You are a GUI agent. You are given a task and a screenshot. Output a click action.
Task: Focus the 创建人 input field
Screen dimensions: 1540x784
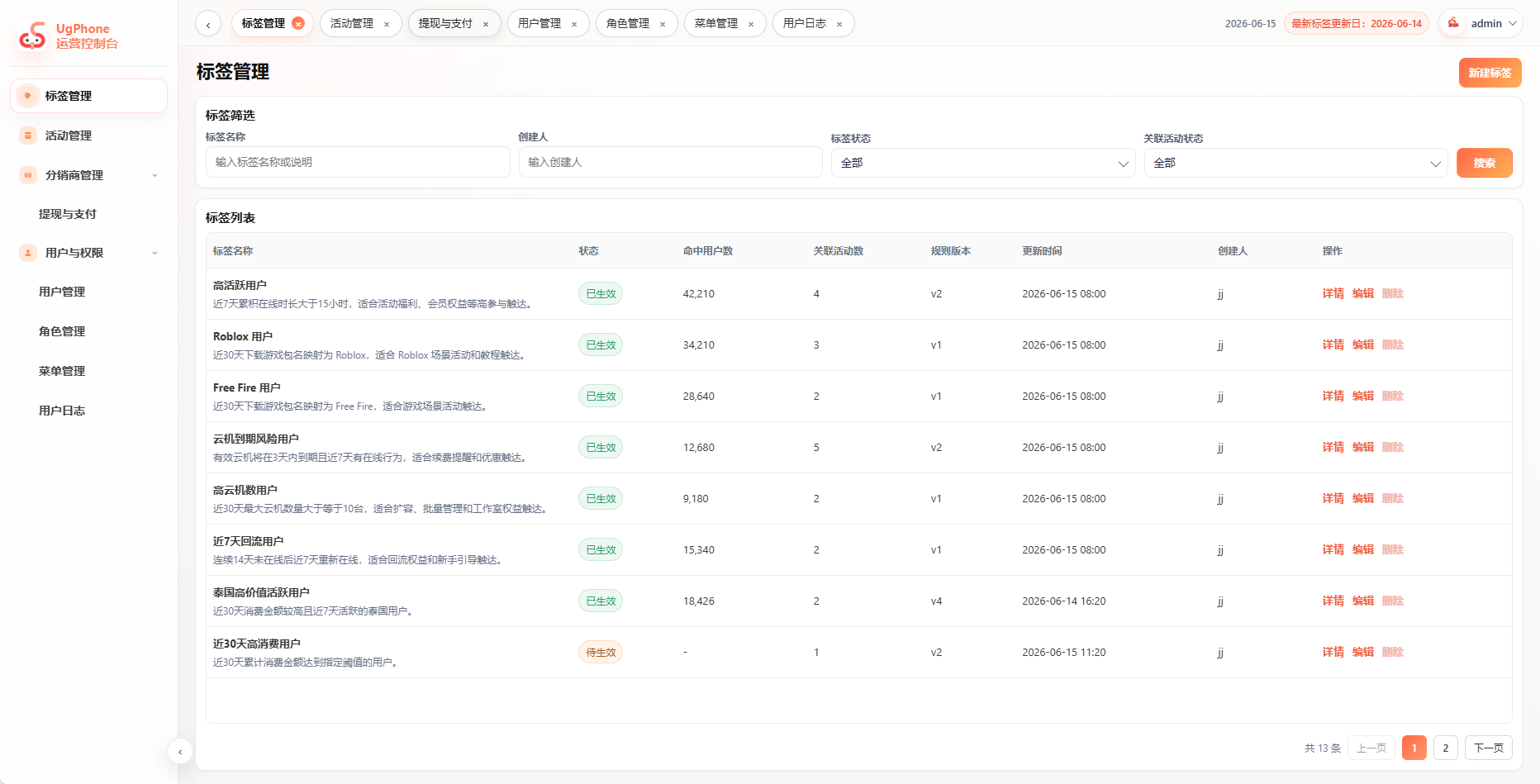[670, 162]
